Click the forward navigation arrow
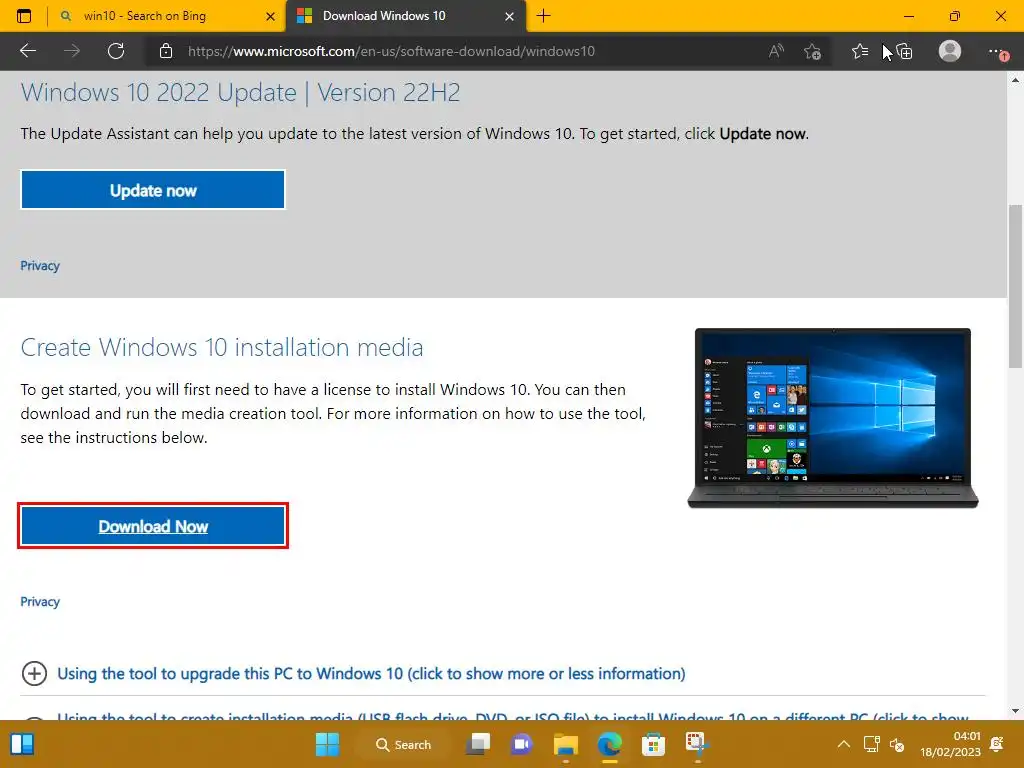Screen dimensions: 1024x768 (x=72, y=51)
